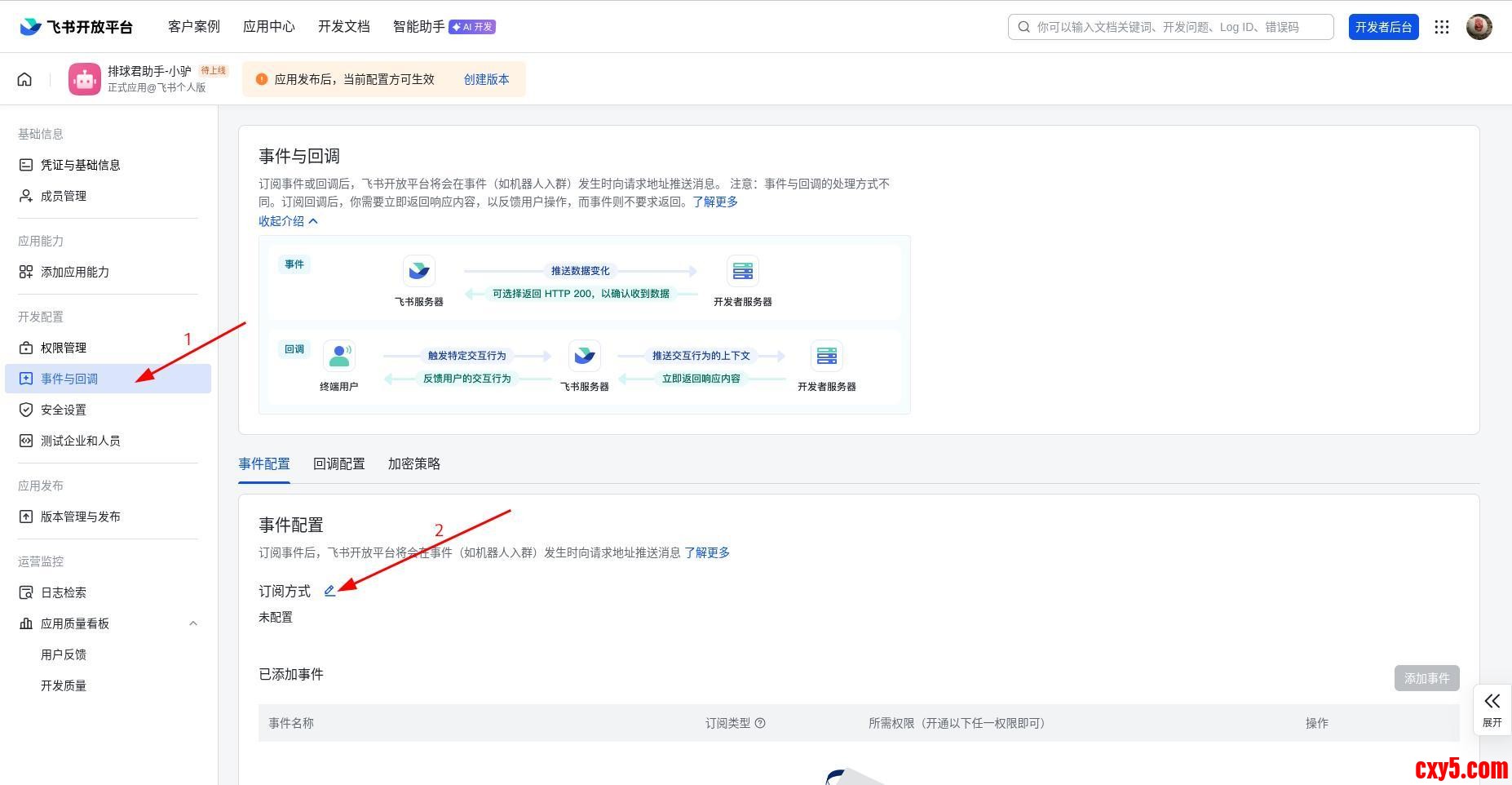This screenshot has width=1512, height=785.
Task: Open 开发文档 in the top navigation
Action: (344, 27)
